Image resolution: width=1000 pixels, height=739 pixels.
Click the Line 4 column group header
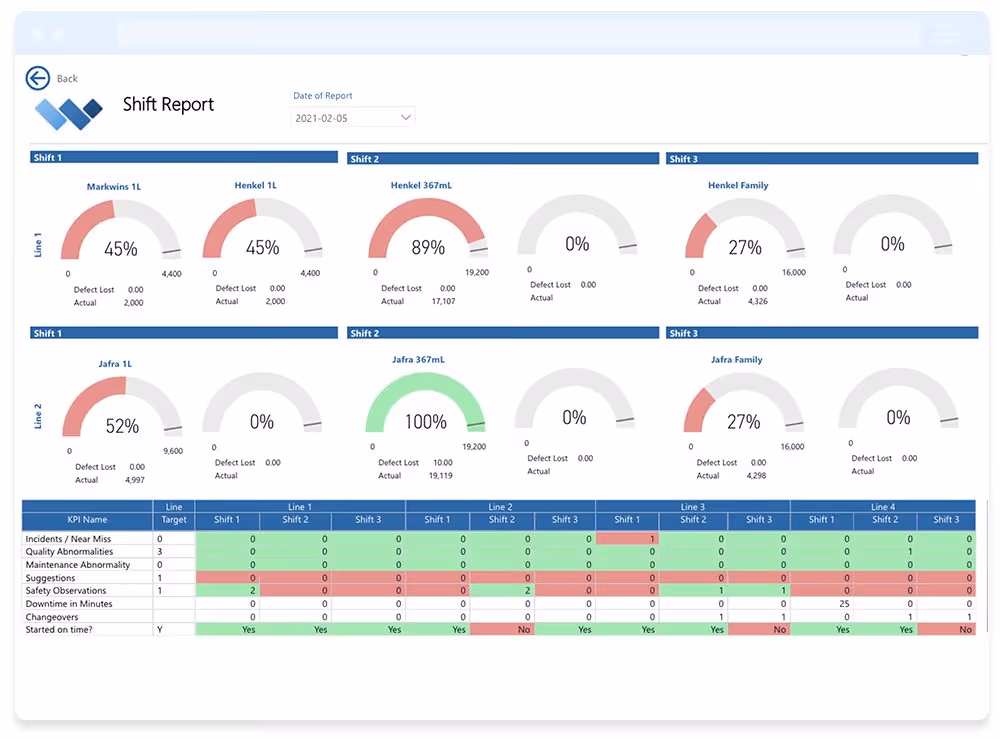point(883,507)
